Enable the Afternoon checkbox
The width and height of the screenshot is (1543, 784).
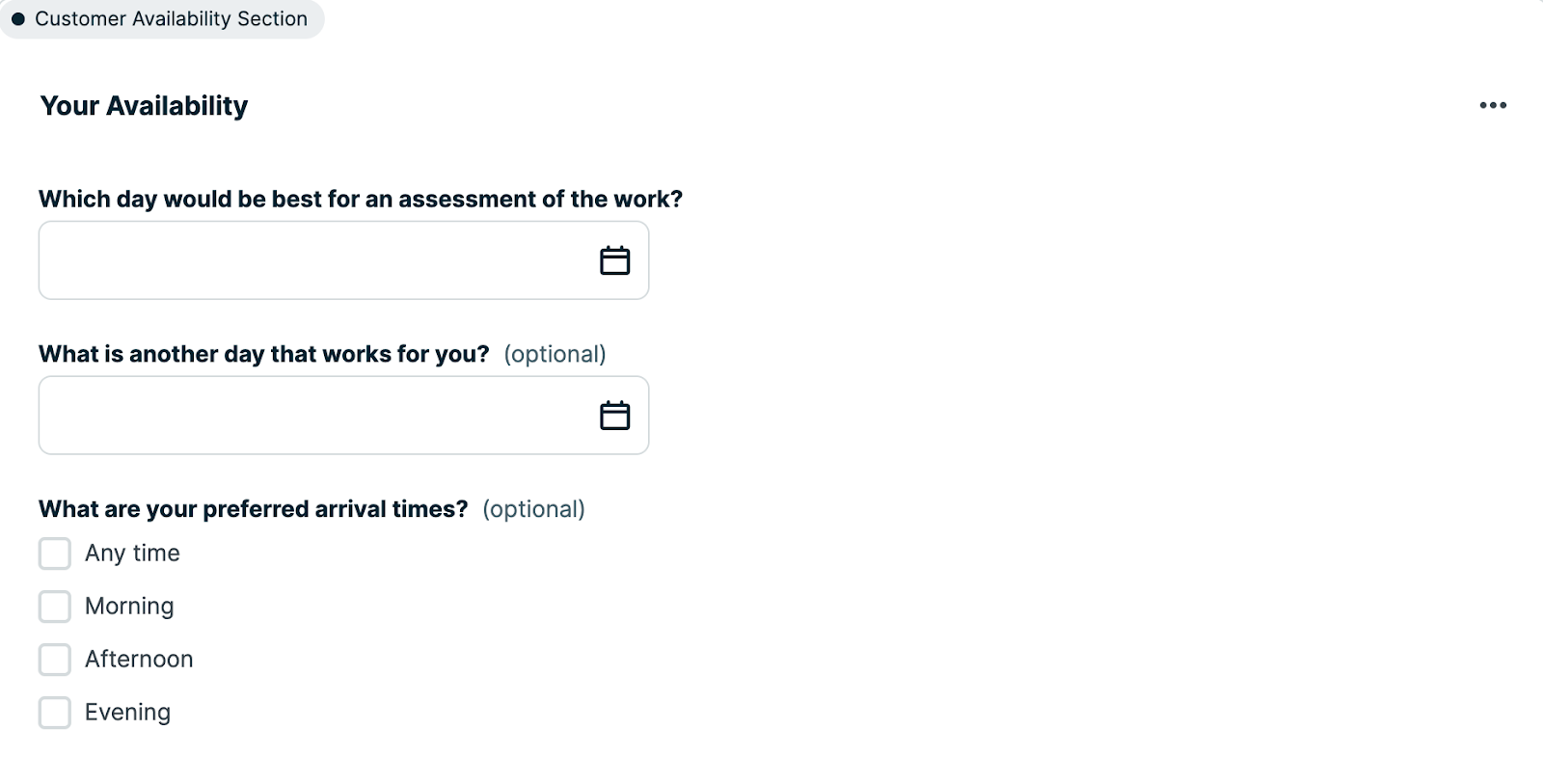(55, 660)
